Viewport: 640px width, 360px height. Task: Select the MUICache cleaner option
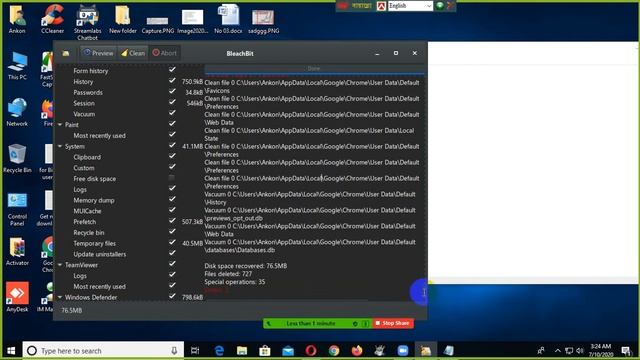(x=87, y=211)
